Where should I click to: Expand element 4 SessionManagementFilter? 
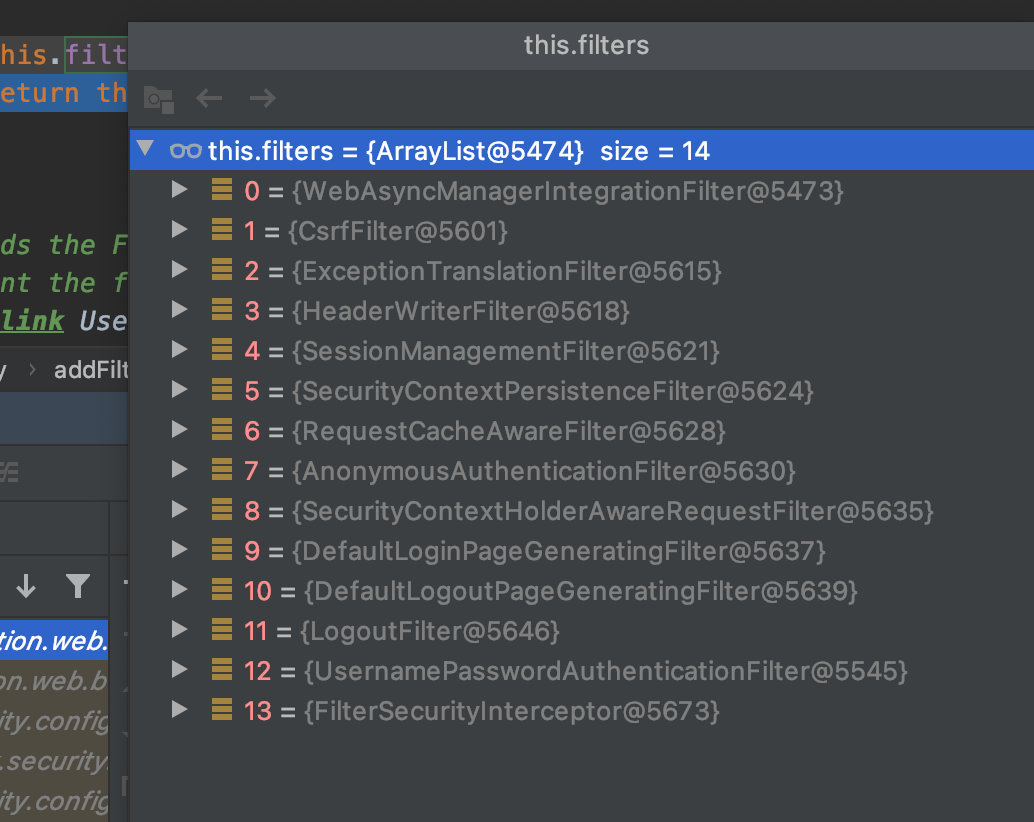(x=179, y=349)
